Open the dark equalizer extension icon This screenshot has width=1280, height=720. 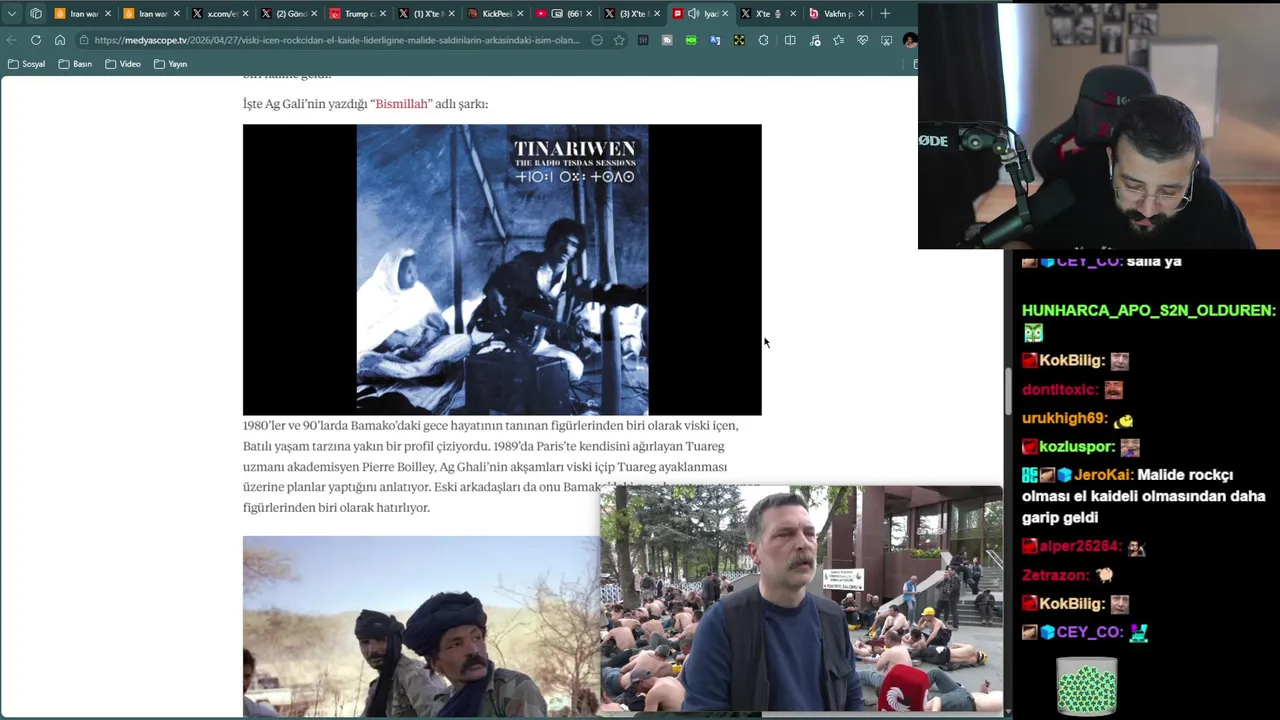(643, 40)
